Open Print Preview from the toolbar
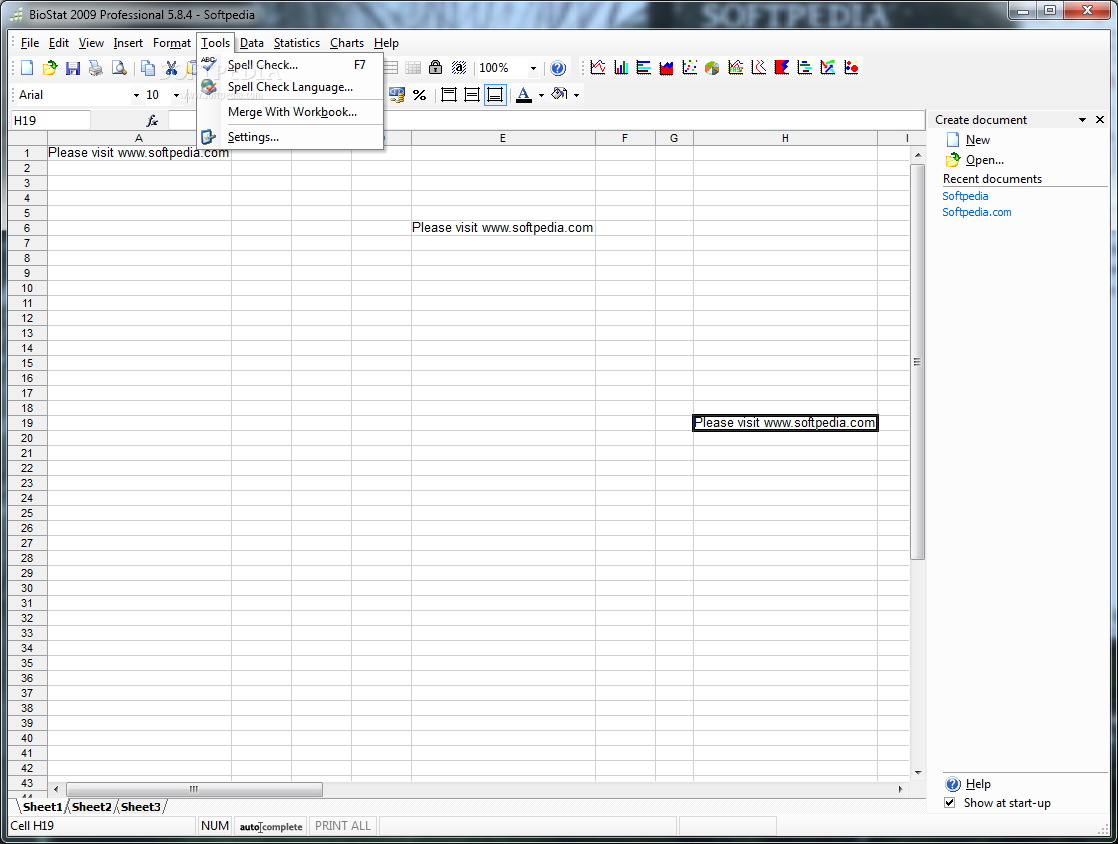The image size is (1118, 844). [119, 68]
